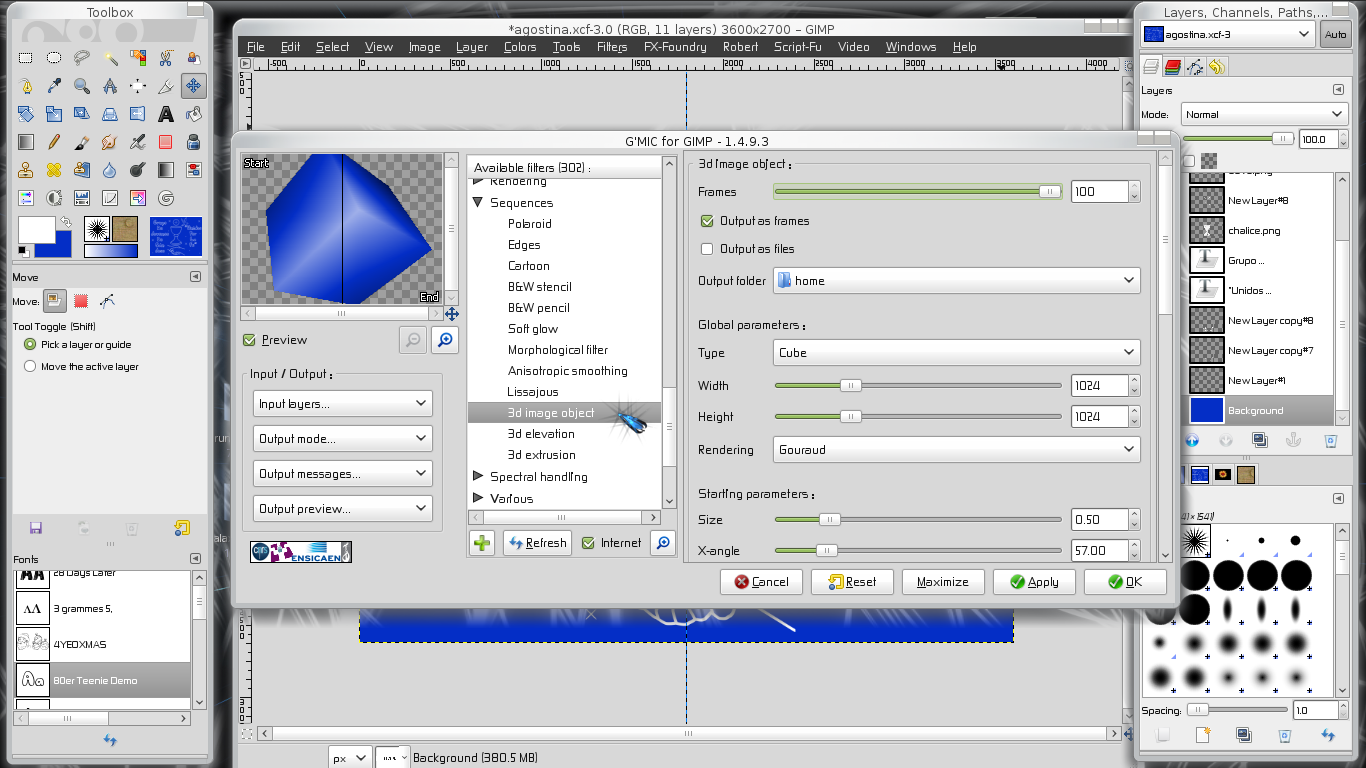Select the Paths tool
Image resolution: width=1366 pixels, height=768 pixels.
[26, 86]
